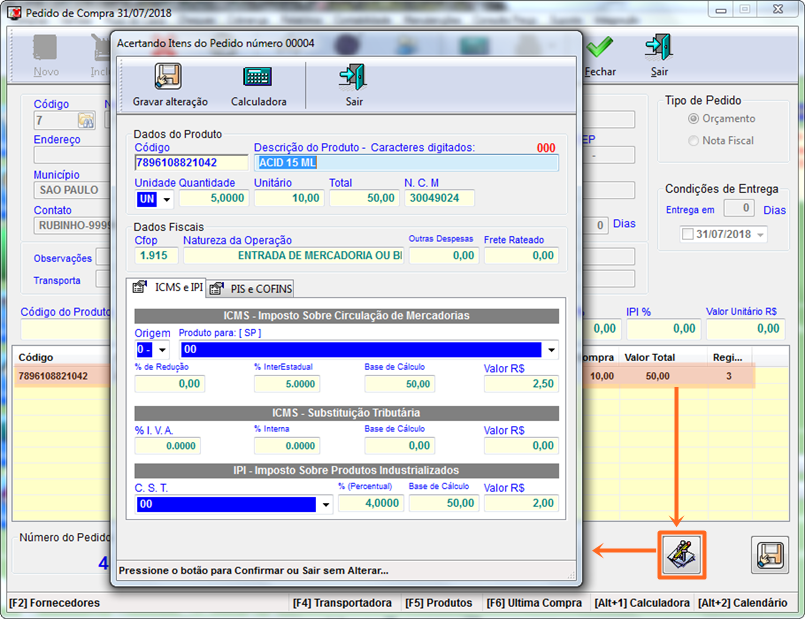Click the Sair door icon in main toolbar
The width and height of the screenshot is (805, 619).
tap(659, 47)
